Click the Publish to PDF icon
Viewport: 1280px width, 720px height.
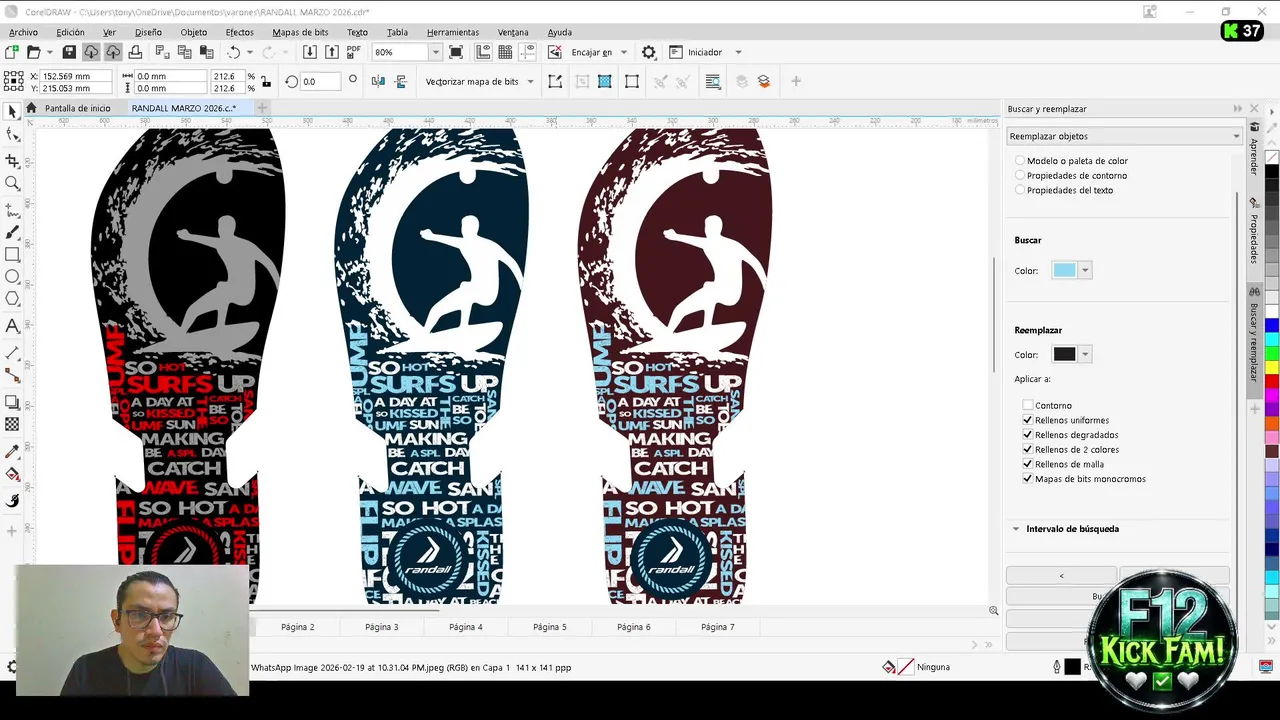click(354, 52)
